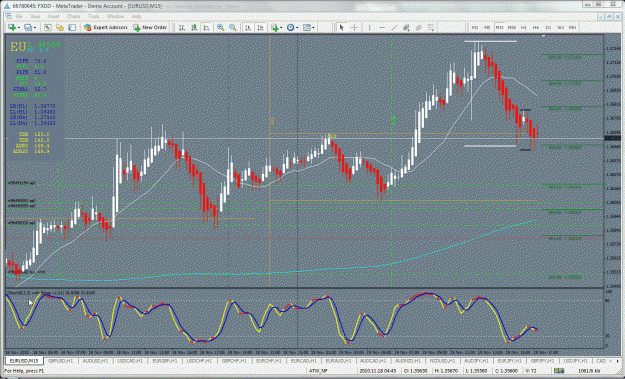Enable Expert Advisors button

point(105,27)
